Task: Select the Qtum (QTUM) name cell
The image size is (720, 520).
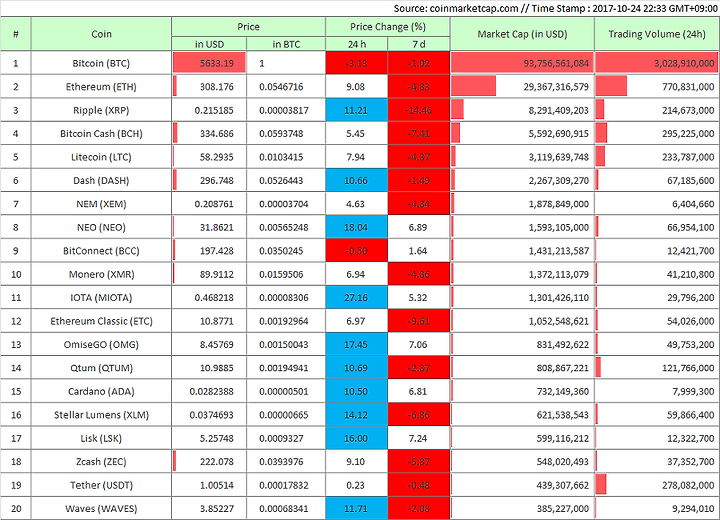Action: coord(101,368)
